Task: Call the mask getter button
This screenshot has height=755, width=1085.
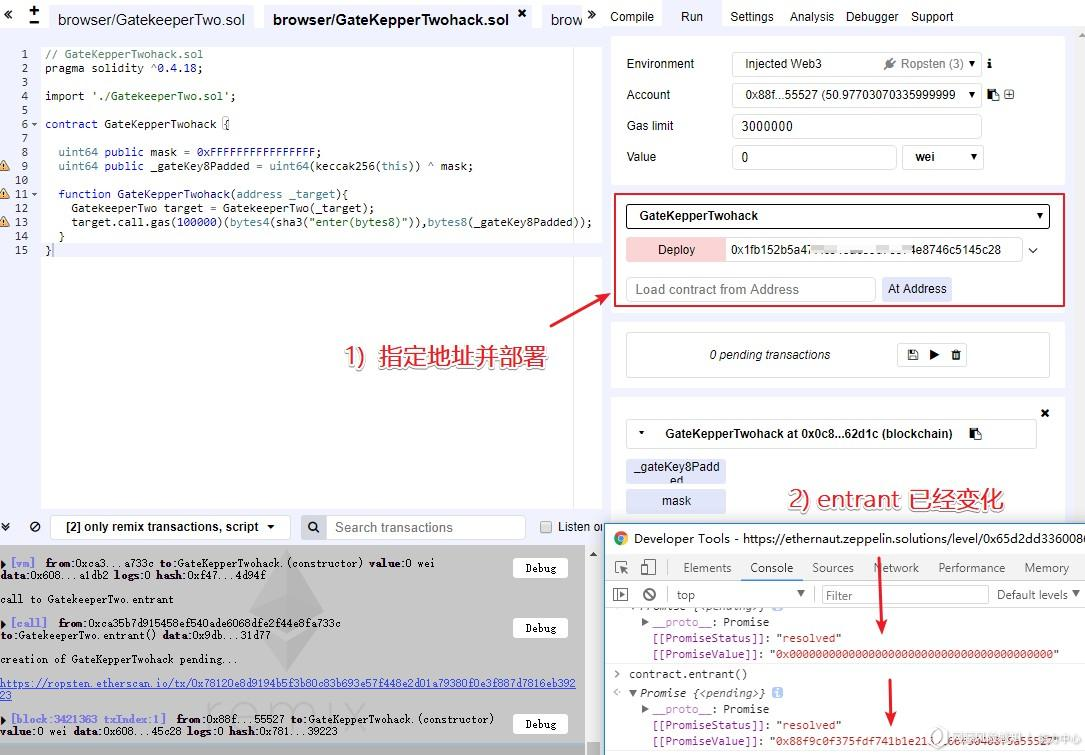Action: click(x=676, y=501)
